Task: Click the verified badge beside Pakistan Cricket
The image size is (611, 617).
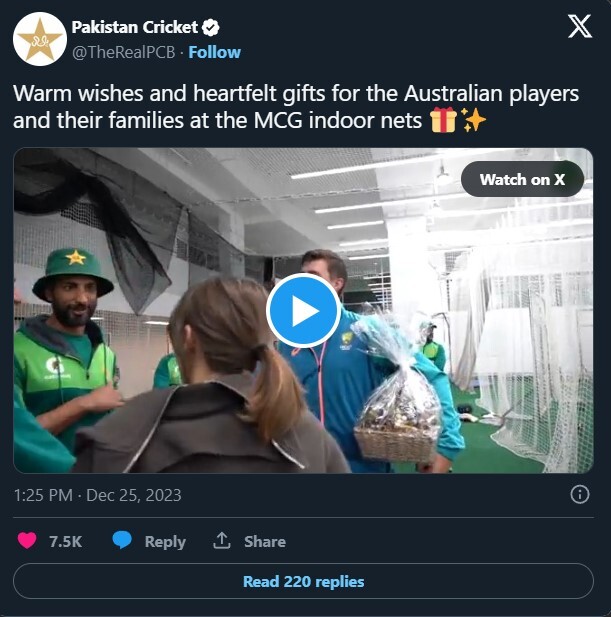Action: (x=210, y=28)
